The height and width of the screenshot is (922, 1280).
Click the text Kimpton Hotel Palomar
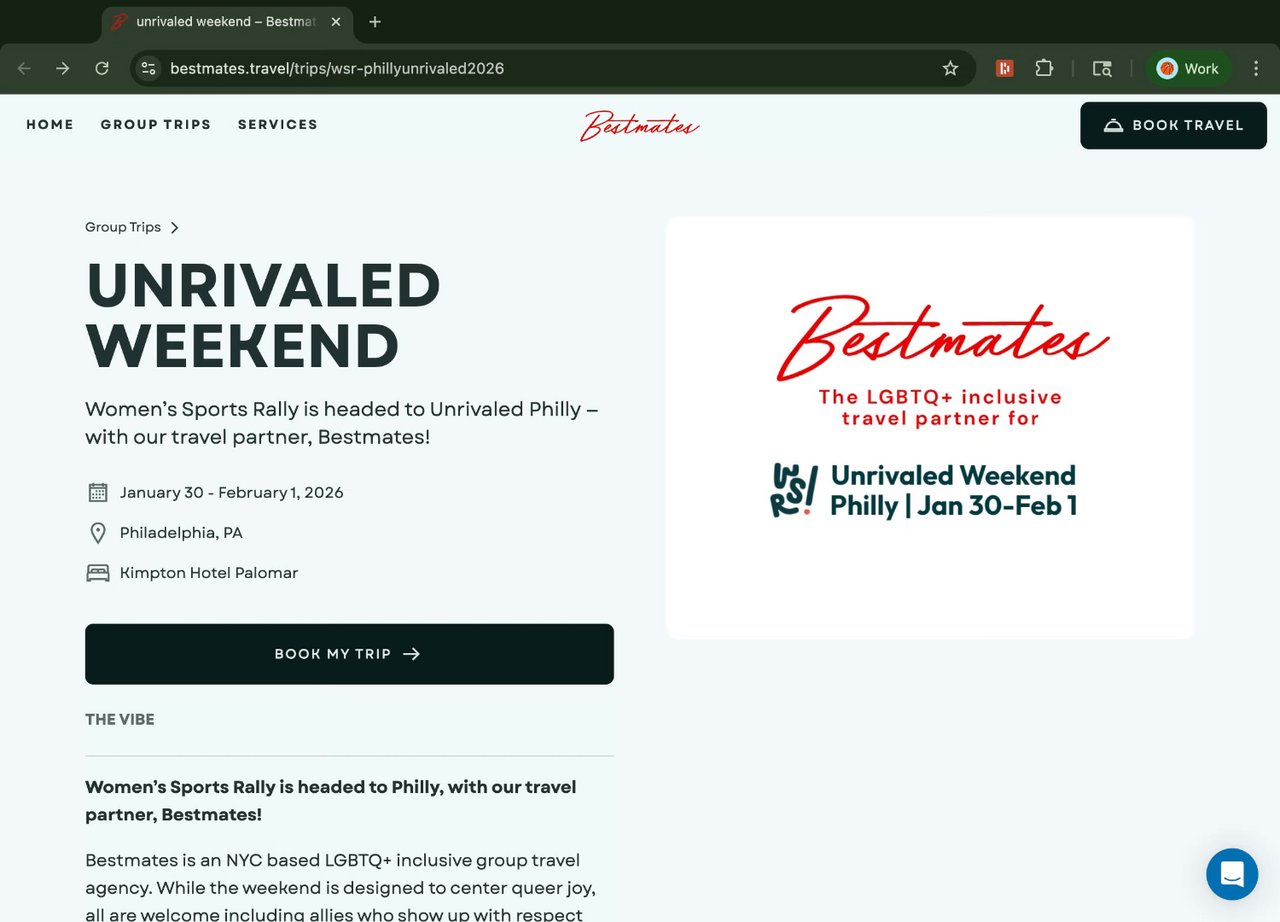209,573
